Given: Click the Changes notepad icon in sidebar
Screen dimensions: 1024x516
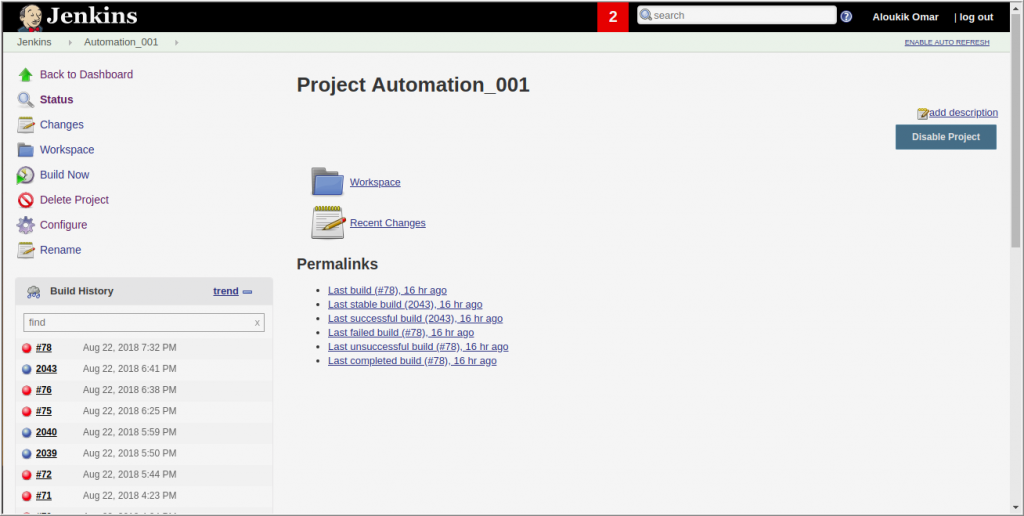Looking at the screenshot, I should pyautogui.click(x=25, y=125).
